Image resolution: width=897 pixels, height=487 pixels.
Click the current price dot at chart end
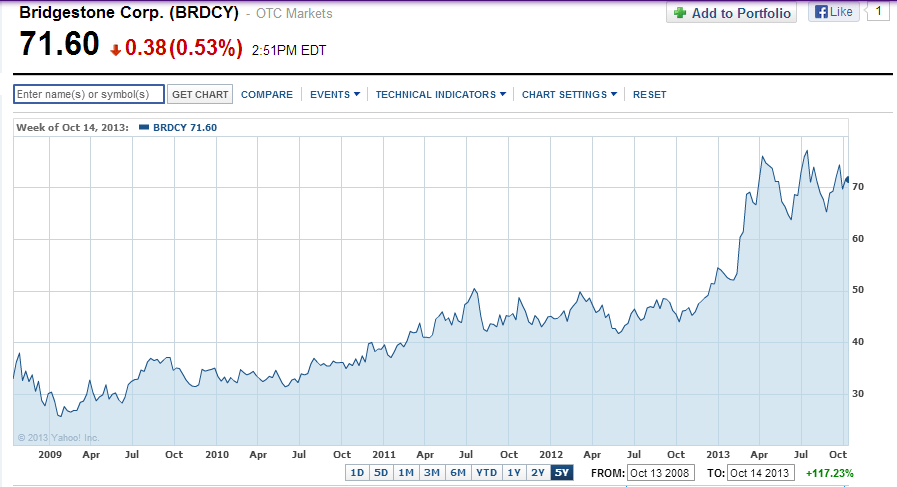[847, 179]
